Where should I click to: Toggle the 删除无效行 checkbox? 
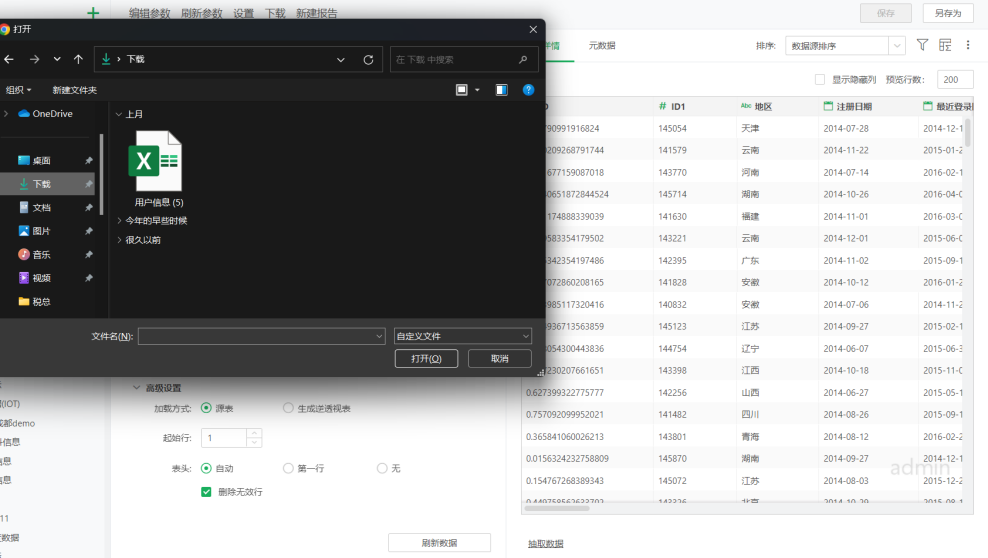[206, 492]
